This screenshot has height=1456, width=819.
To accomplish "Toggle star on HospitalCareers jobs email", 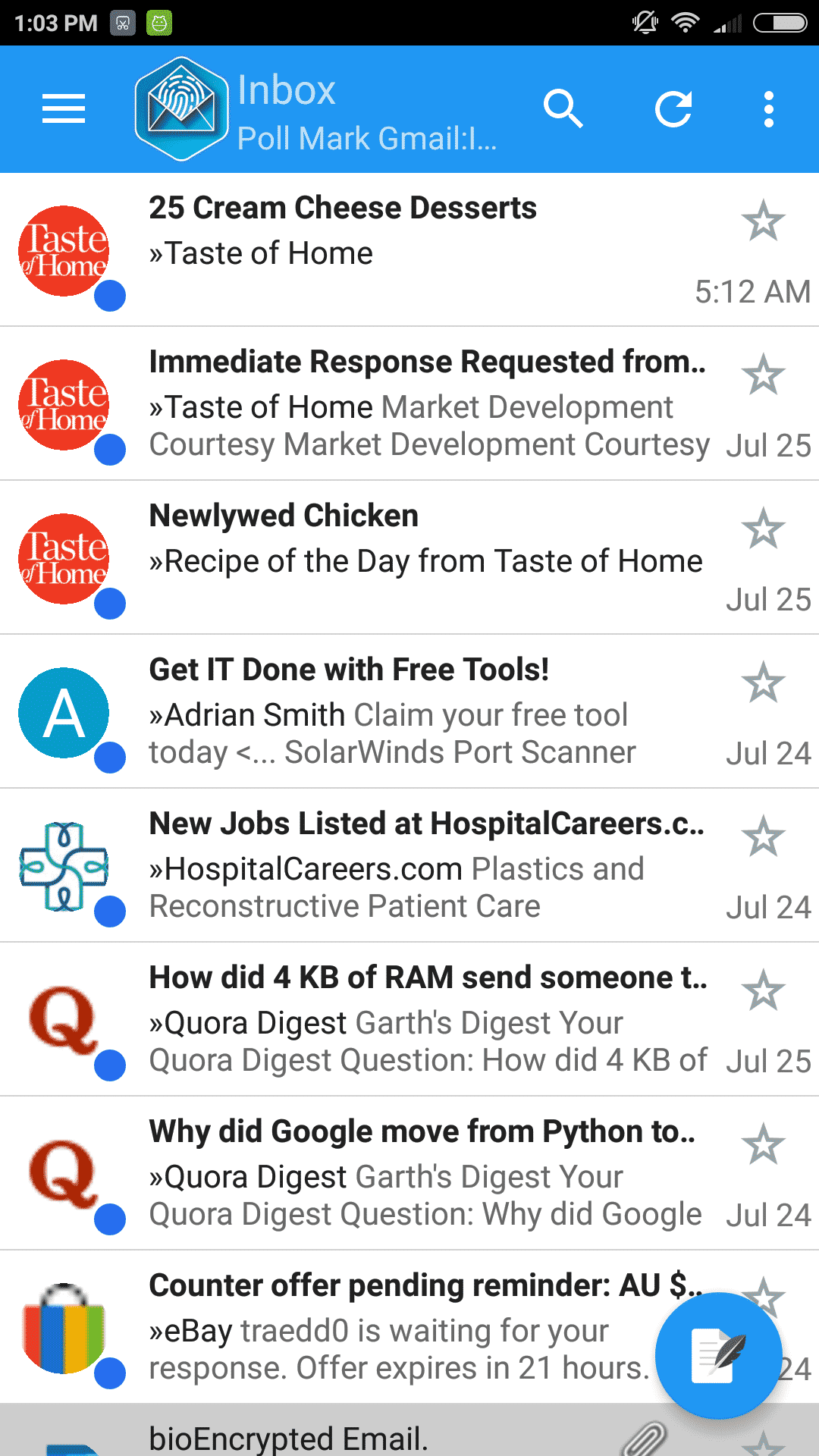I will pos(763,837).
